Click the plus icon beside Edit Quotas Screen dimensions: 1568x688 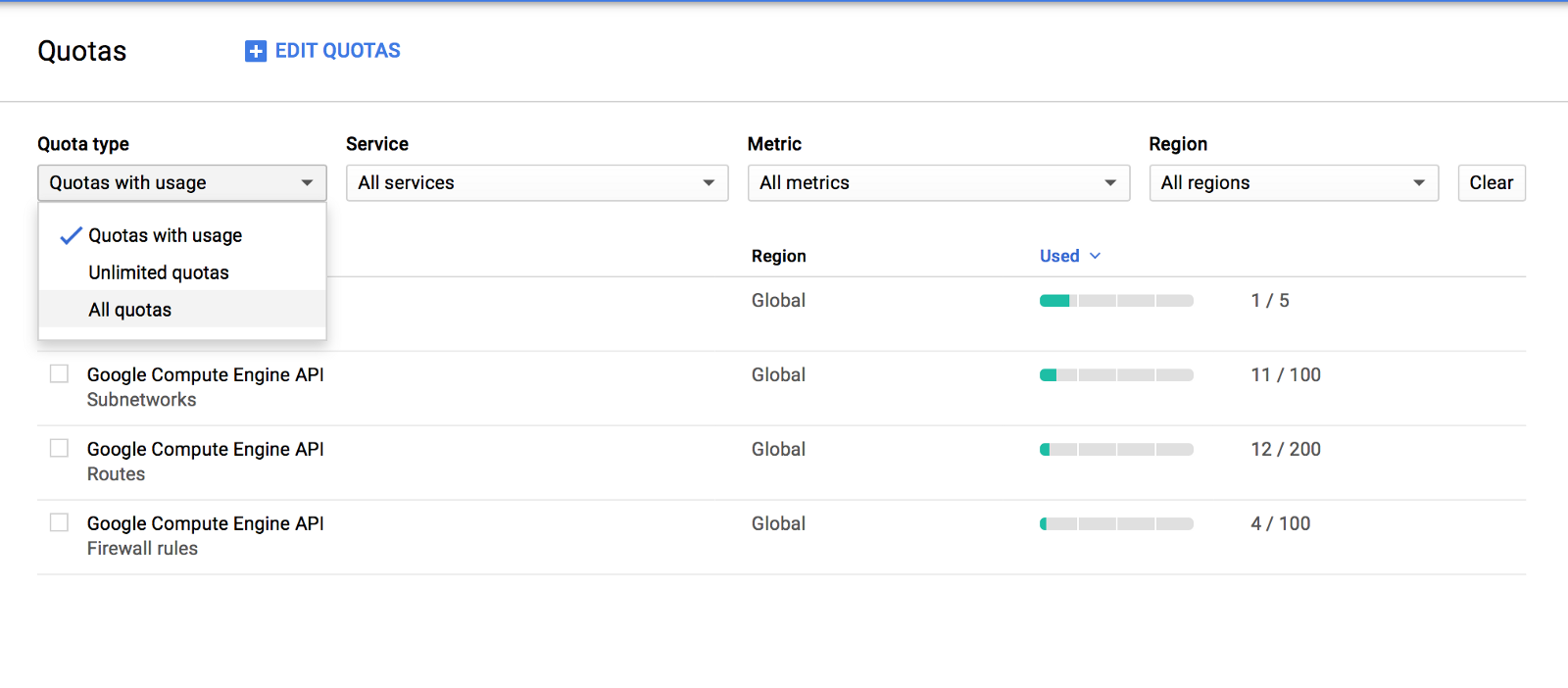point(256,51)
